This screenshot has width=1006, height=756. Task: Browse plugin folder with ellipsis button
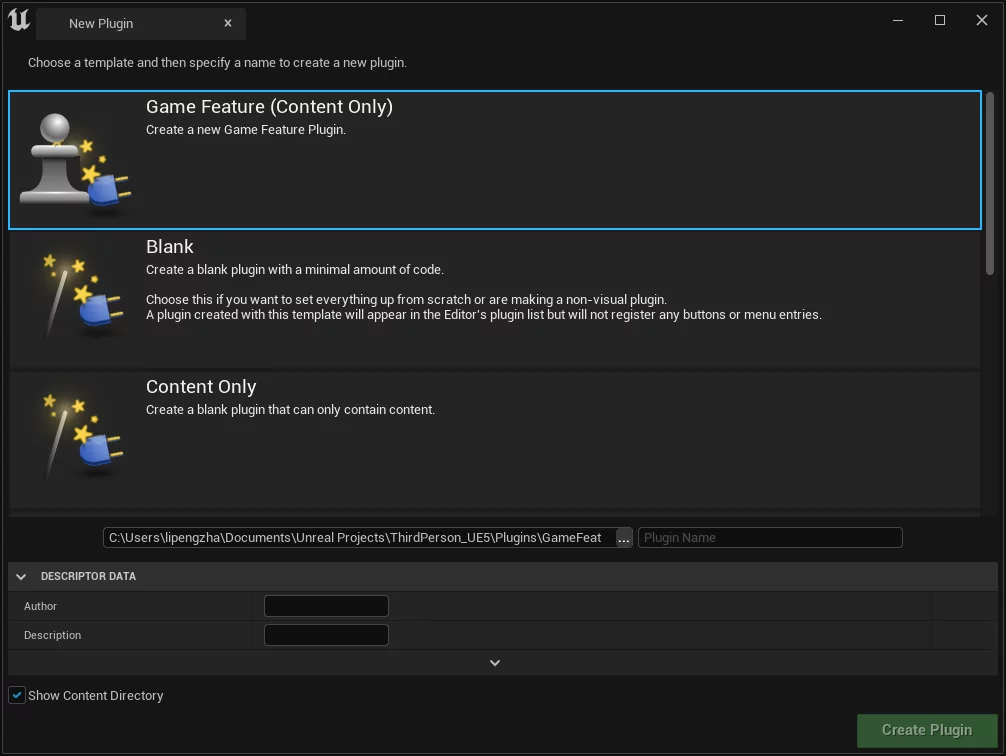pos(624,538)
